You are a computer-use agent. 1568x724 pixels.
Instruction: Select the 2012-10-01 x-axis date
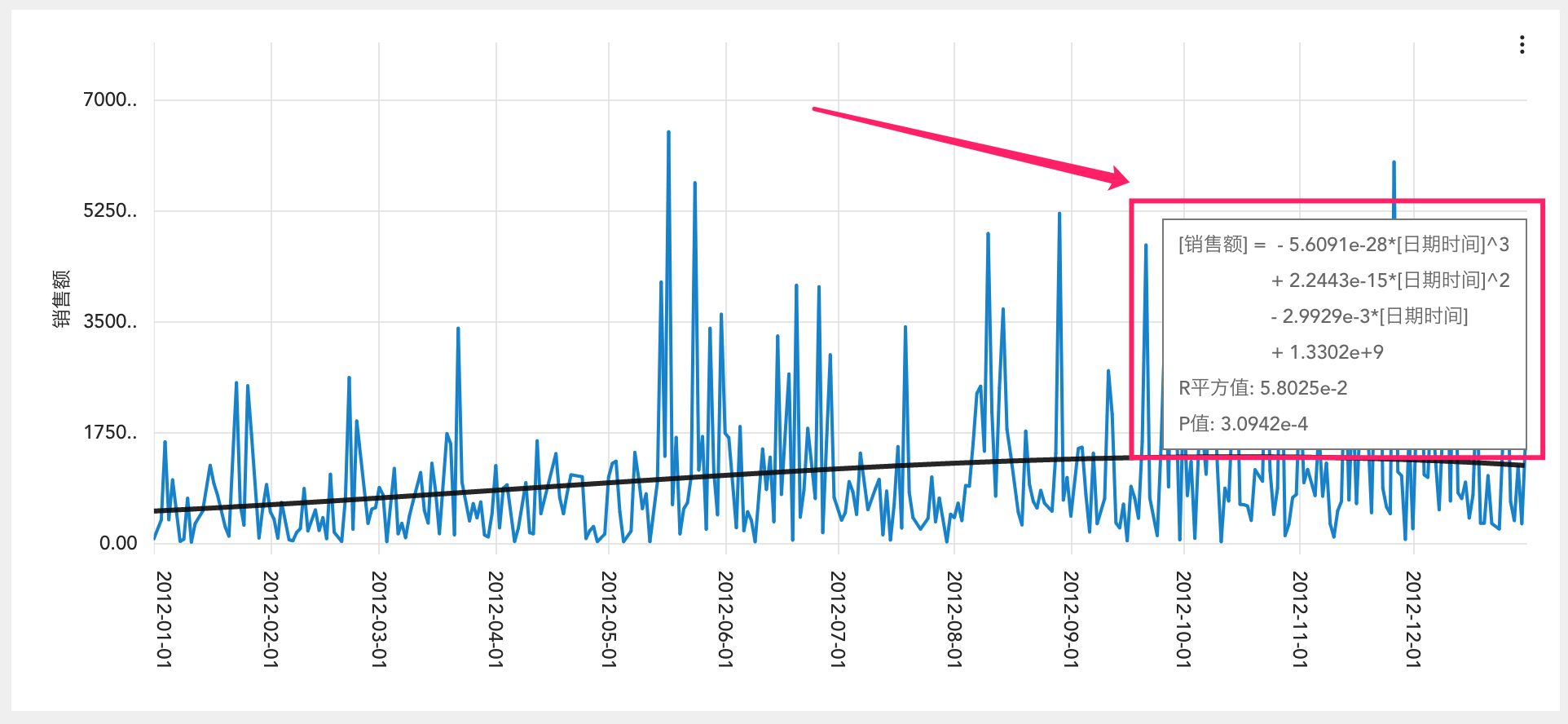pos(1183,619)
